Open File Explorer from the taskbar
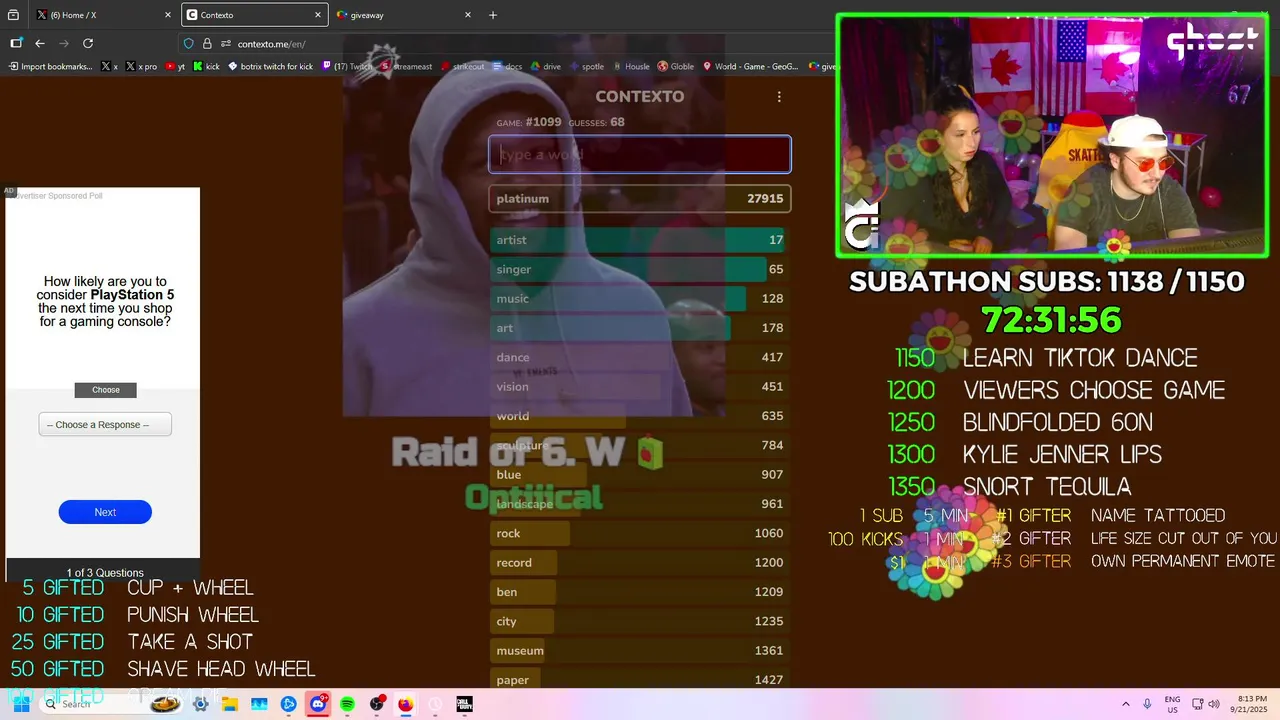1280x720 pixels. (x=230, y=704)
